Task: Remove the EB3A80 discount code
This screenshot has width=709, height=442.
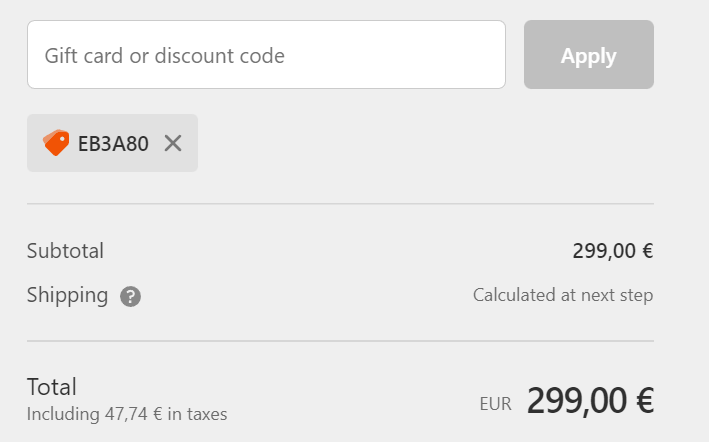Action: pos(173,143)
